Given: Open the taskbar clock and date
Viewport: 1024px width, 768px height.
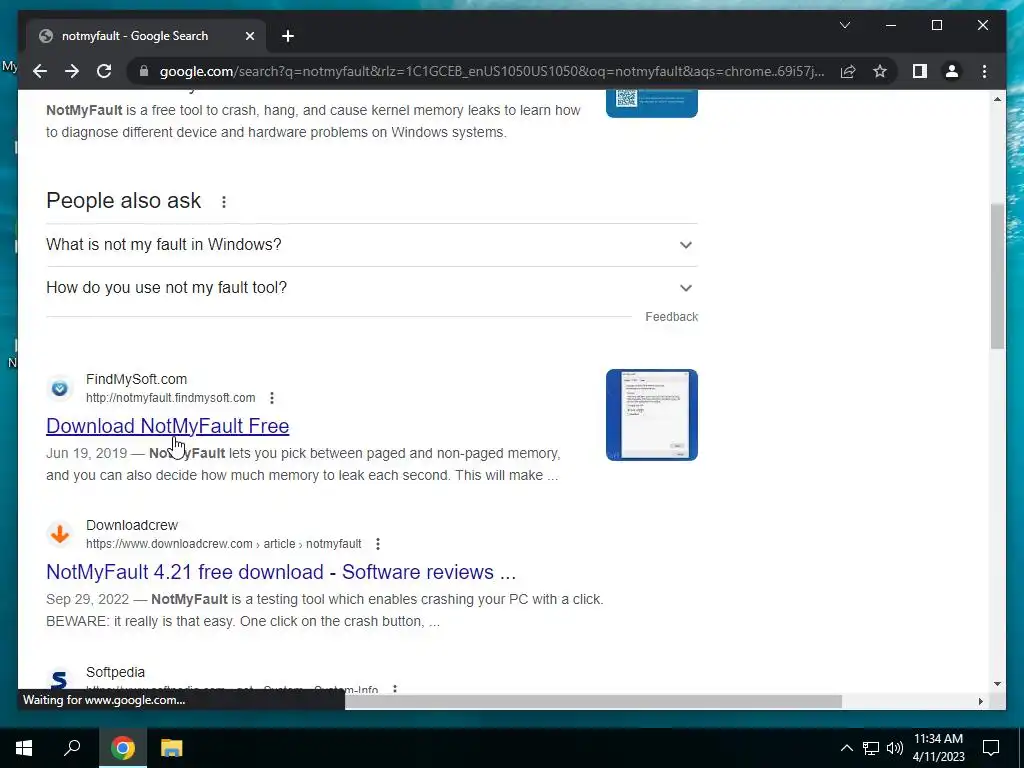Looking at the screenshot, I should click(x=938, y=748).
